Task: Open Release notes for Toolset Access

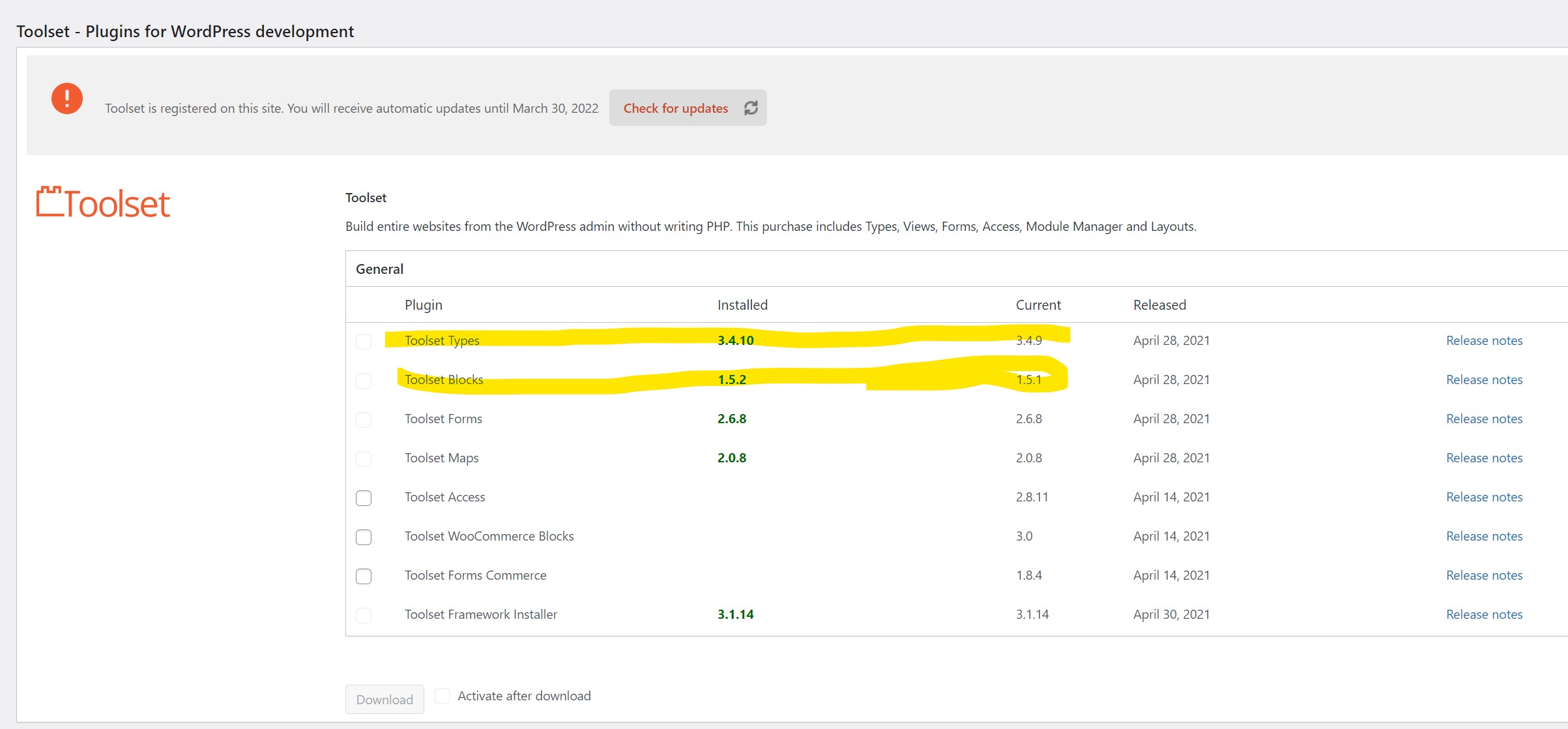Action: pos(1484,497)
